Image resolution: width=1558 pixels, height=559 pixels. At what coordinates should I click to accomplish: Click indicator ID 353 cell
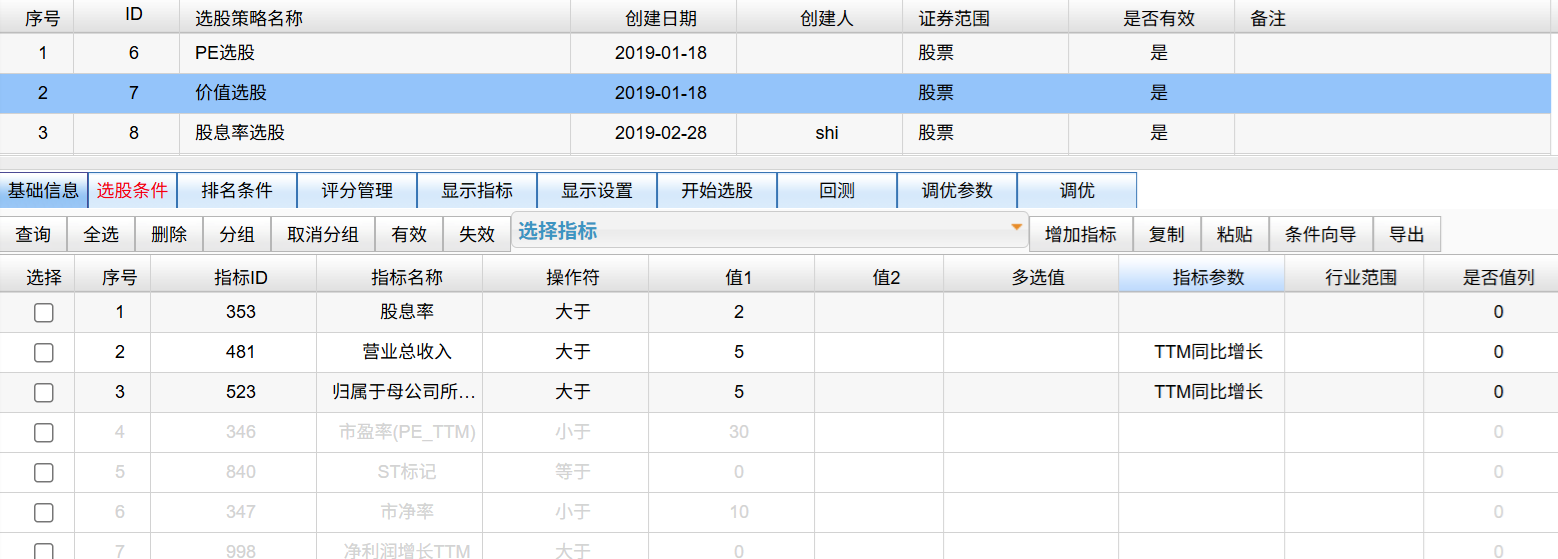point(234,313)
